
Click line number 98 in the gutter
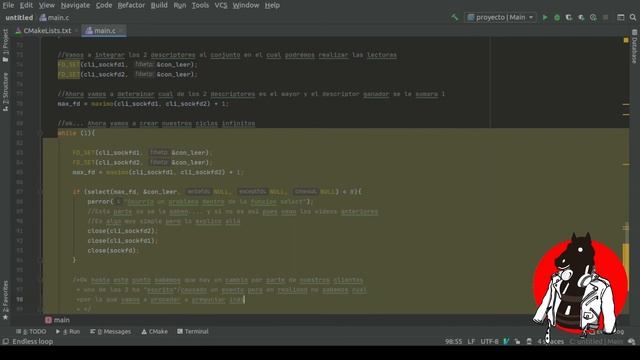pos(20,300)
